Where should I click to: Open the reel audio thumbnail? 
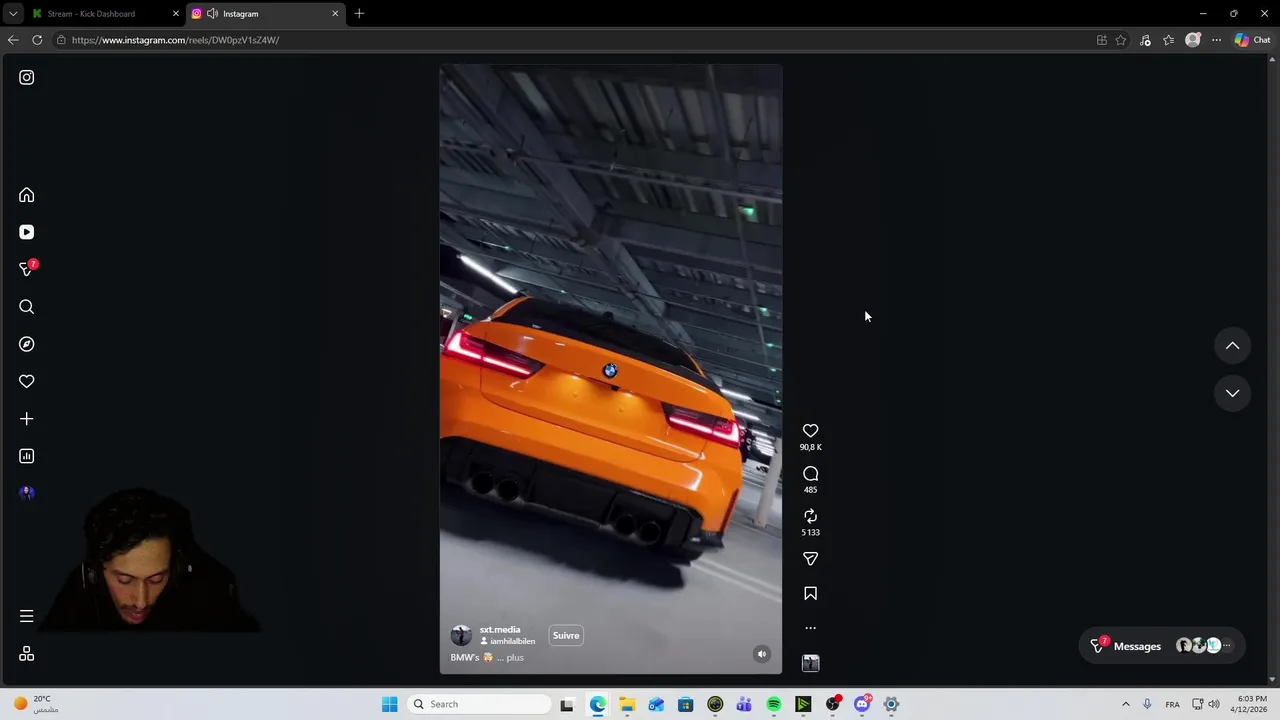pyautogui.click(x=811, y=663)
